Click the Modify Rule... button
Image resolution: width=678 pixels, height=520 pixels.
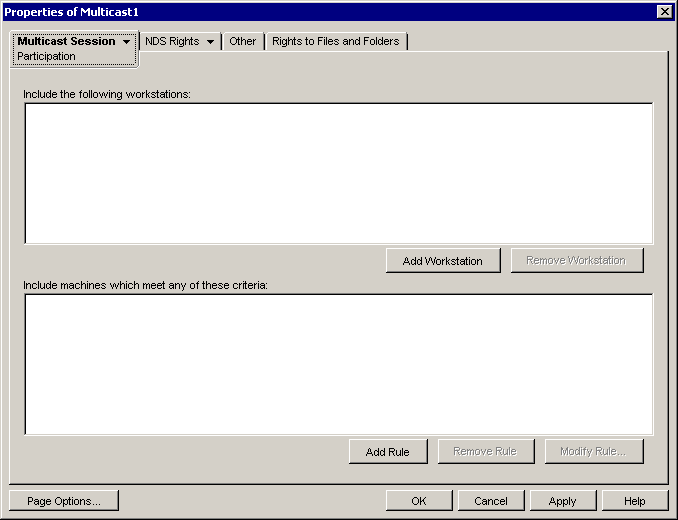pyautogui.click(x=594, y=452)
